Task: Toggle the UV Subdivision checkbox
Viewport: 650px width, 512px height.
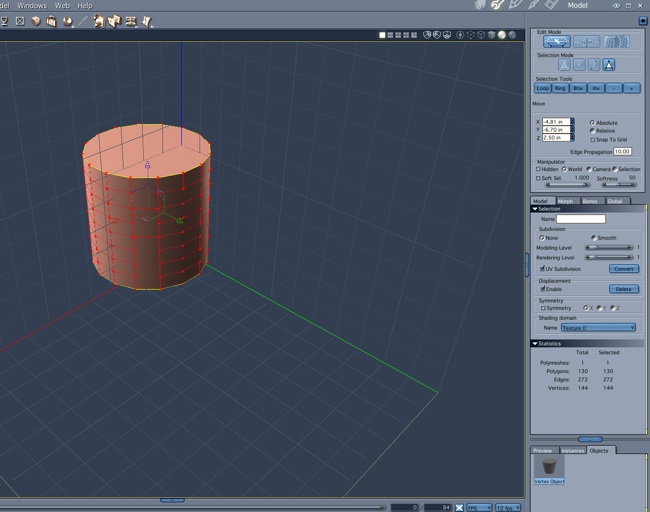Action: pos(542,269)
